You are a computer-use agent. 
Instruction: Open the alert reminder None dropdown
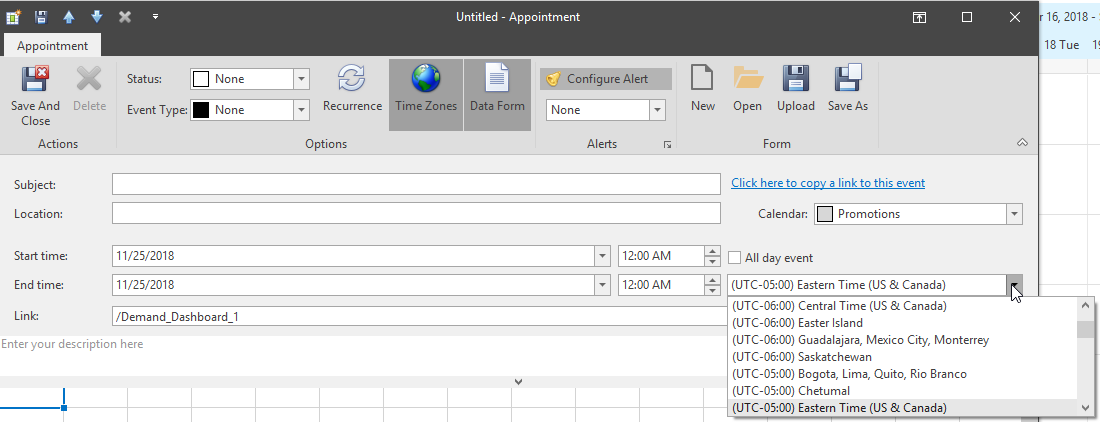pos(657,110)
